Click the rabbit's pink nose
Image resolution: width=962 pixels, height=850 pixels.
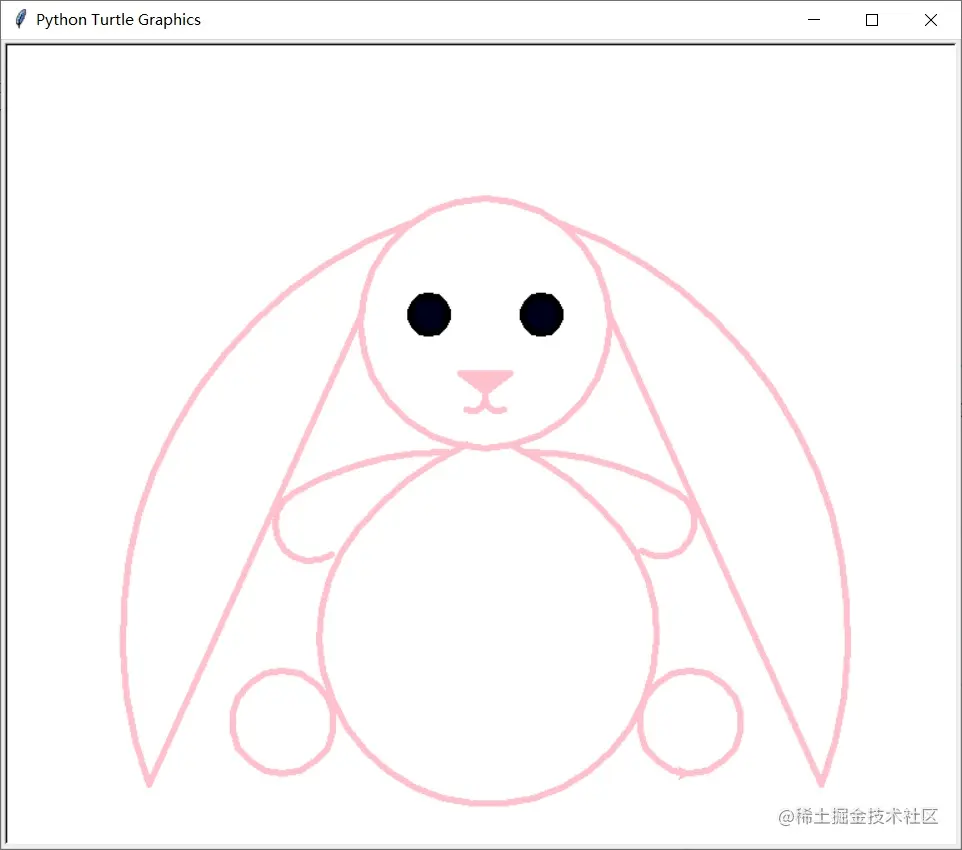(x=485, y=380)
